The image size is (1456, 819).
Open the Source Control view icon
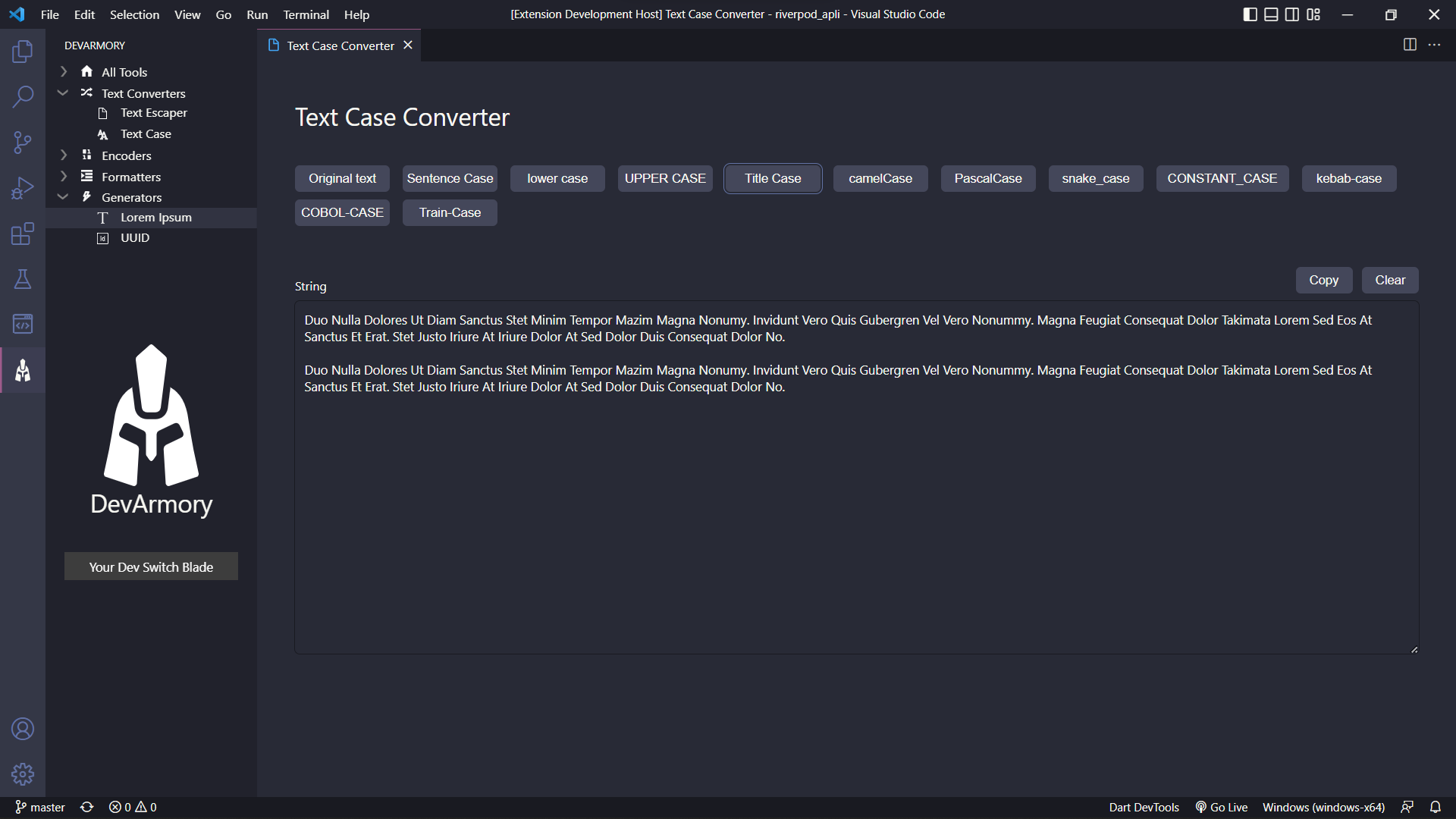click(x=23, y=143)
